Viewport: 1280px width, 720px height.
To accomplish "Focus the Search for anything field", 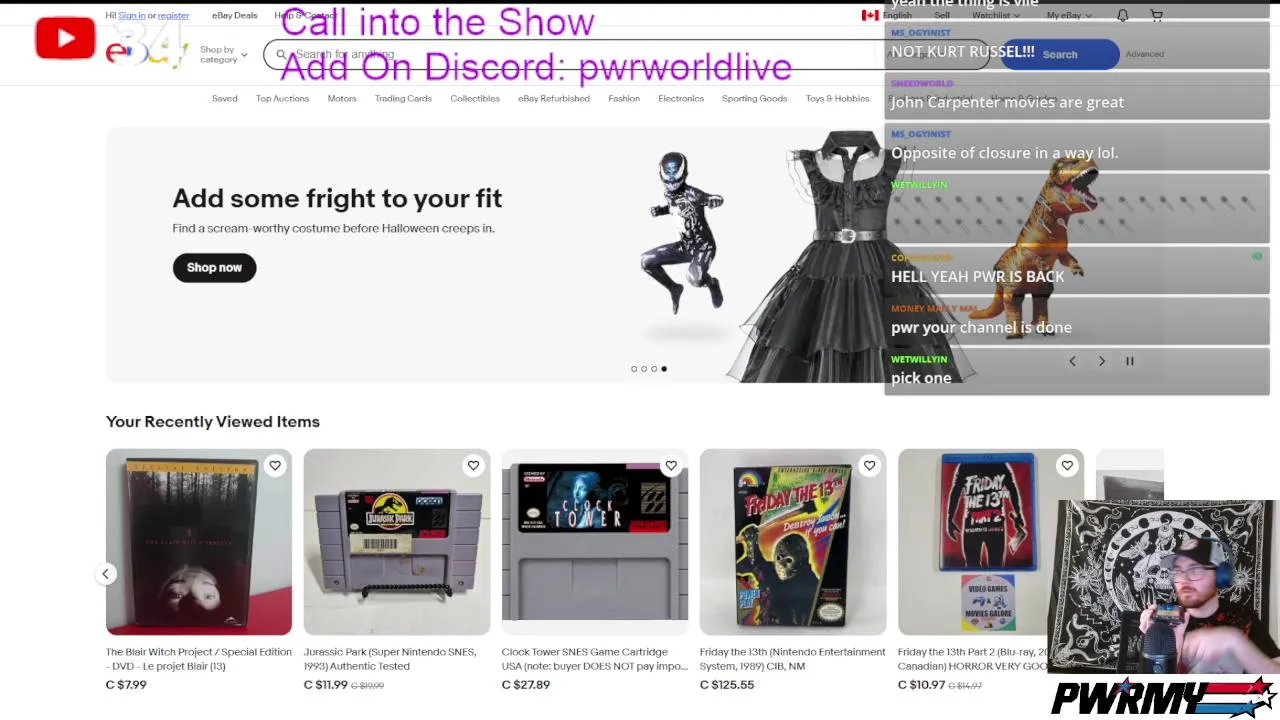I will coord(627,54).
